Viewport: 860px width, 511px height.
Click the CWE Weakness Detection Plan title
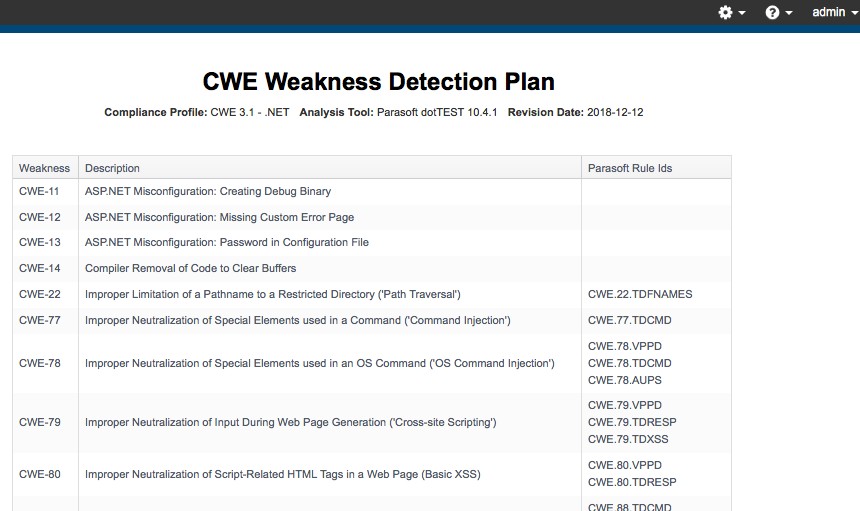tap(378, 82)
